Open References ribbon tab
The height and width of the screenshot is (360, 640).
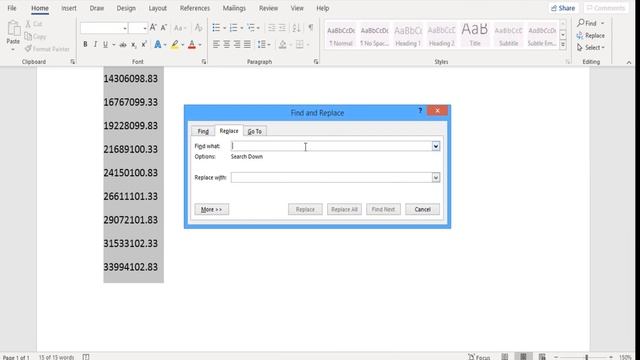[195, 8]
